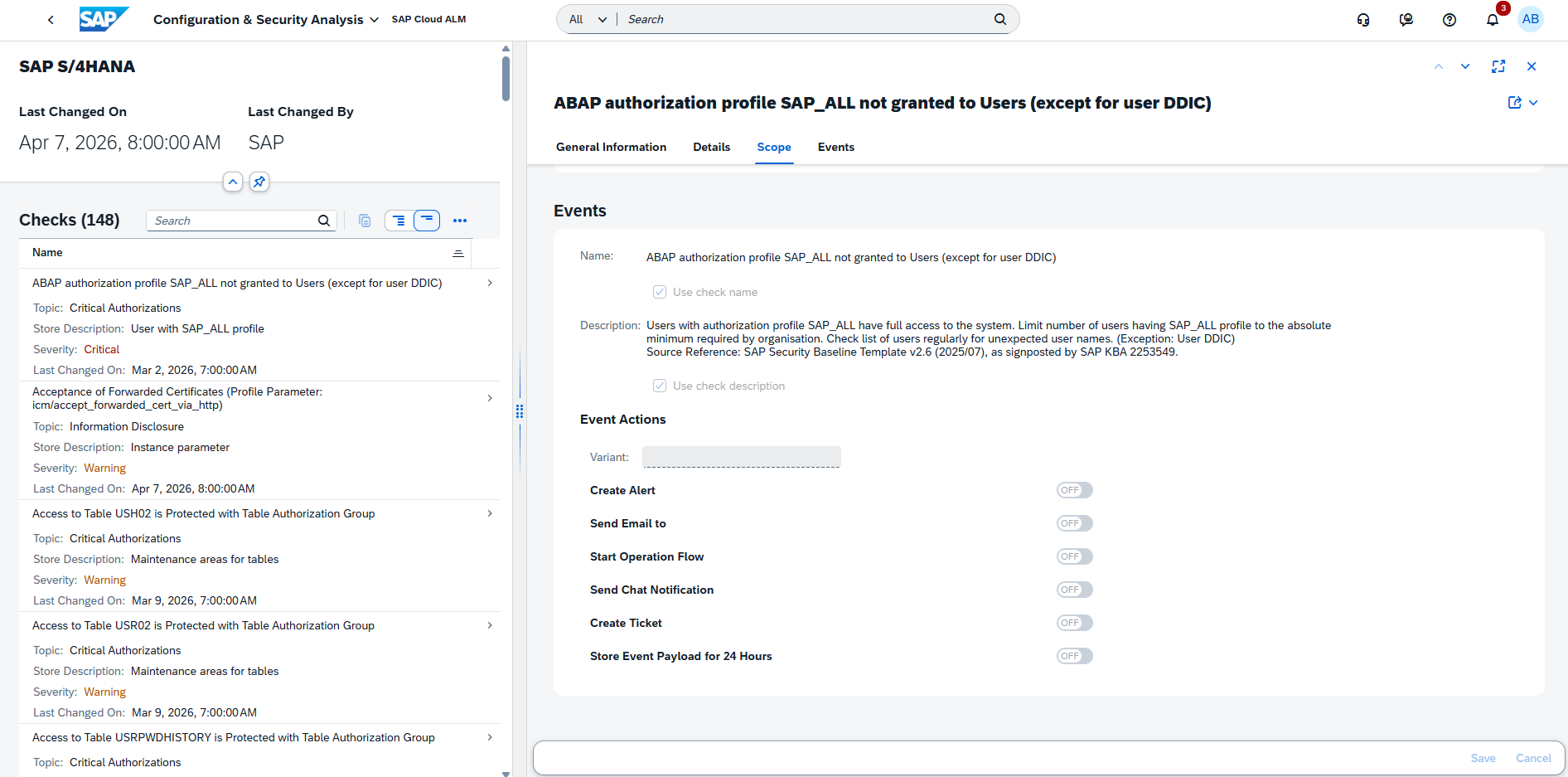Viewport: 1568px width, 777px height.
Task: Open the notifications bell
Action: 1492,20
